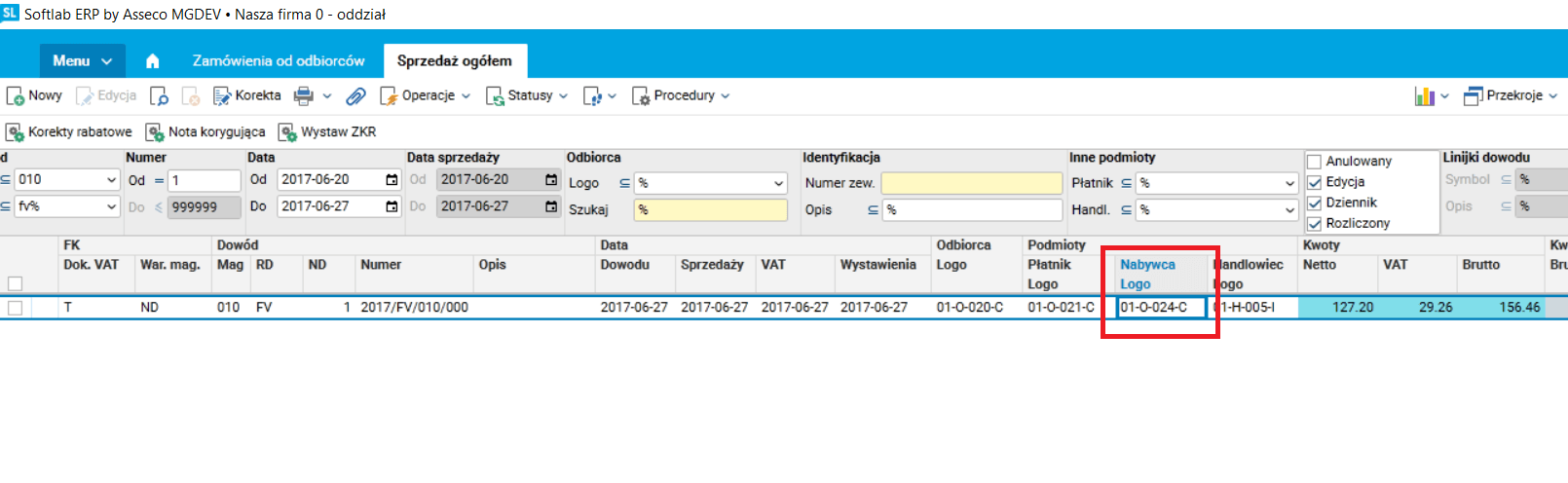Click the Numer Od equals operator
This screenshot has width=1568, height=483.
tap(159, 180)
